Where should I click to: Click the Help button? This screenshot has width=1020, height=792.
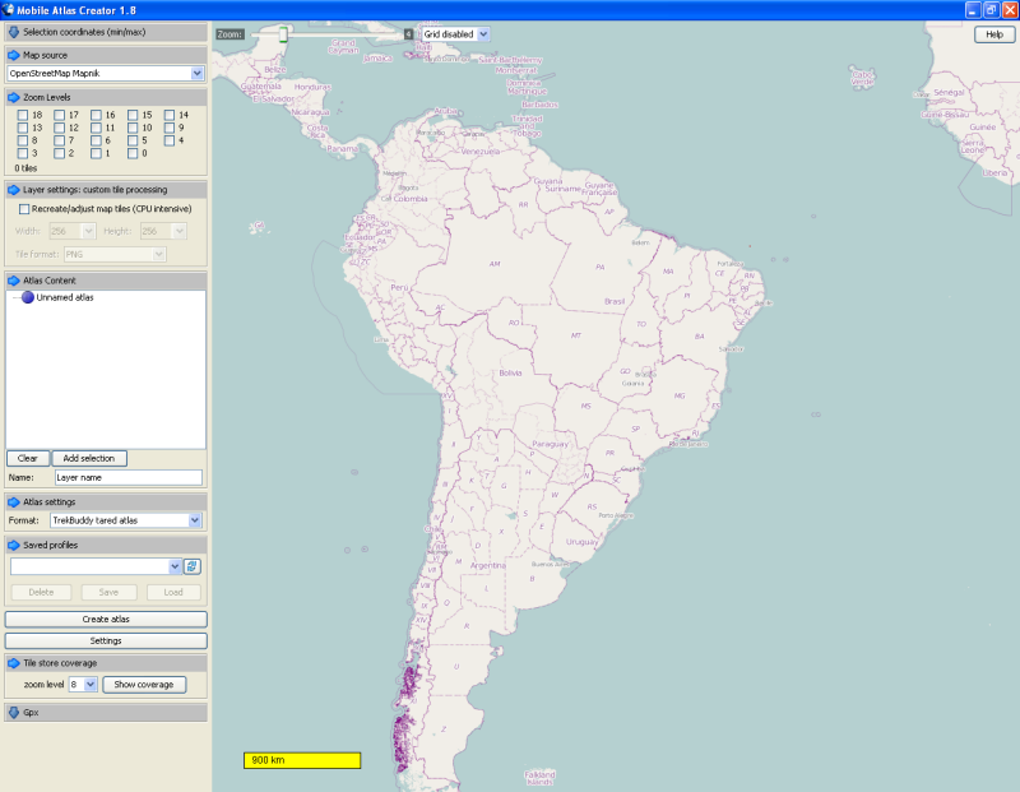pyautogui.click(x=994, y=34)
